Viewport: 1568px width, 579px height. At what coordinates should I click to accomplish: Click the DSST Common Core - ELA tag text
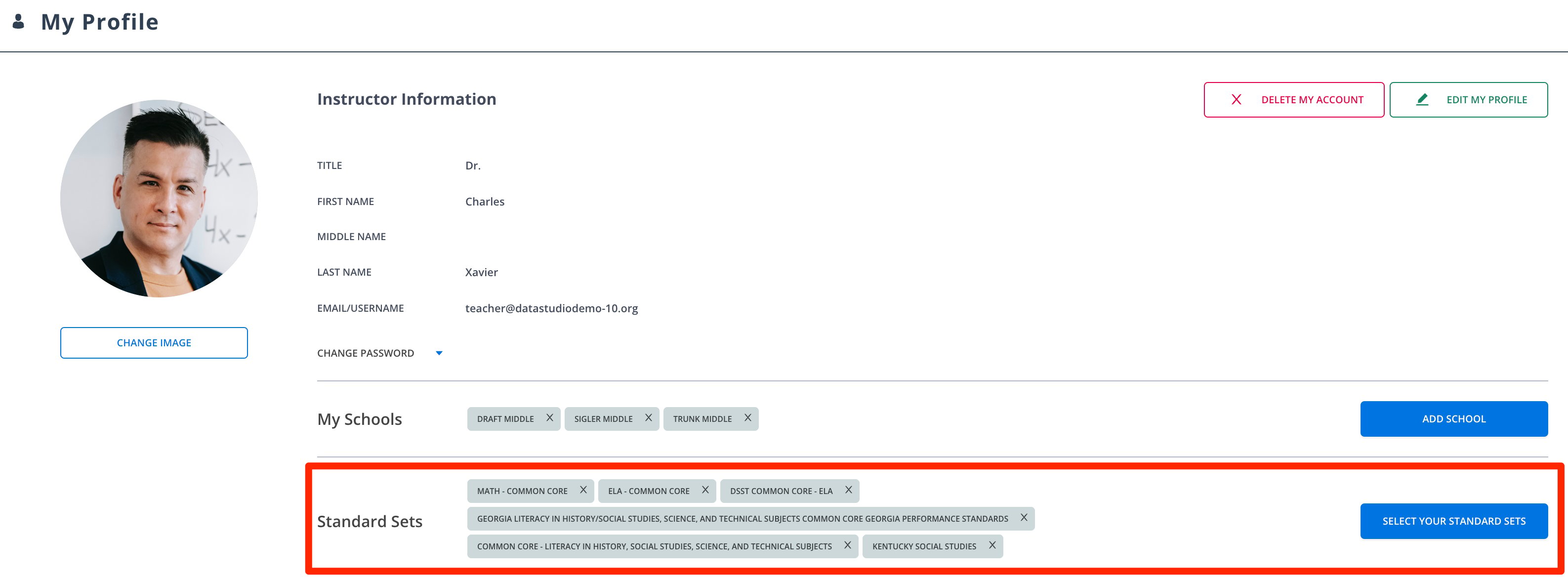tap(781, 492)
